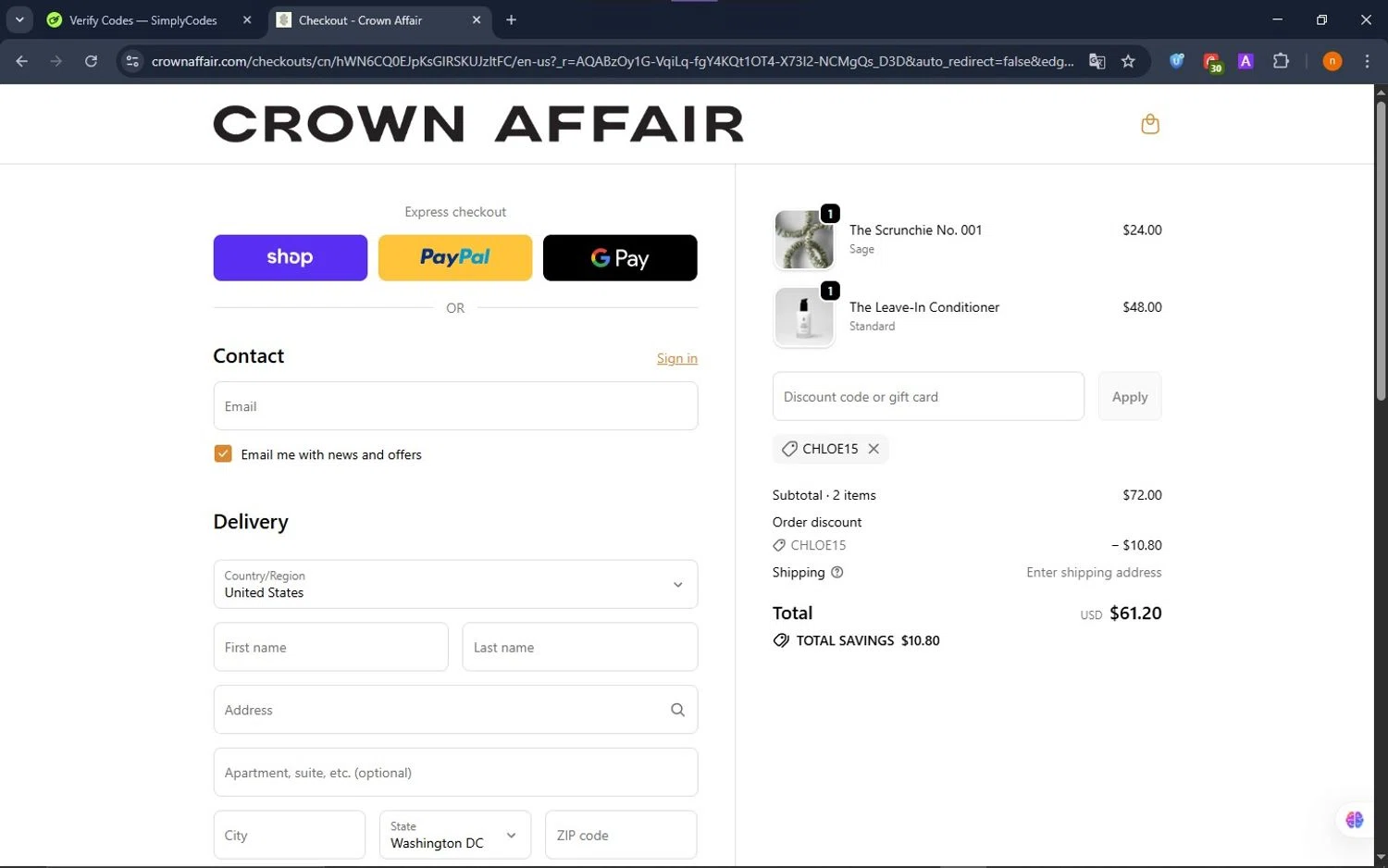1388x868 pixels.
Task: Choose PayPal express checkout
Action: tap(455, 257)
